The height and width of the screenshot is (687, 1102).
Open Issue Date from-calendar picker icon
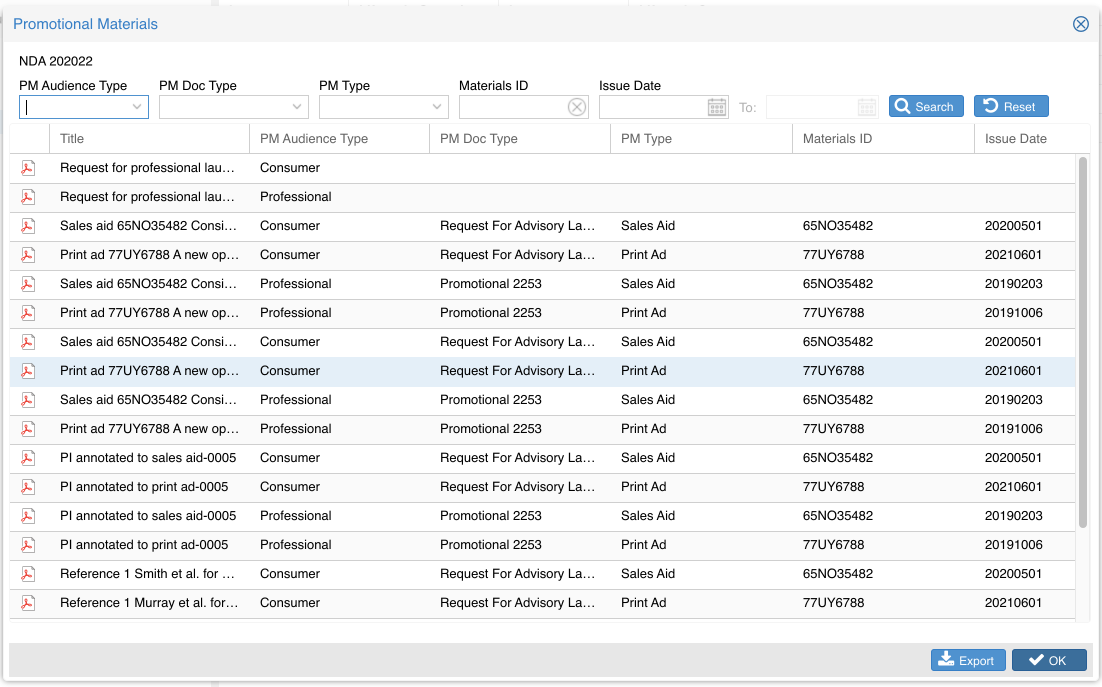717,107
